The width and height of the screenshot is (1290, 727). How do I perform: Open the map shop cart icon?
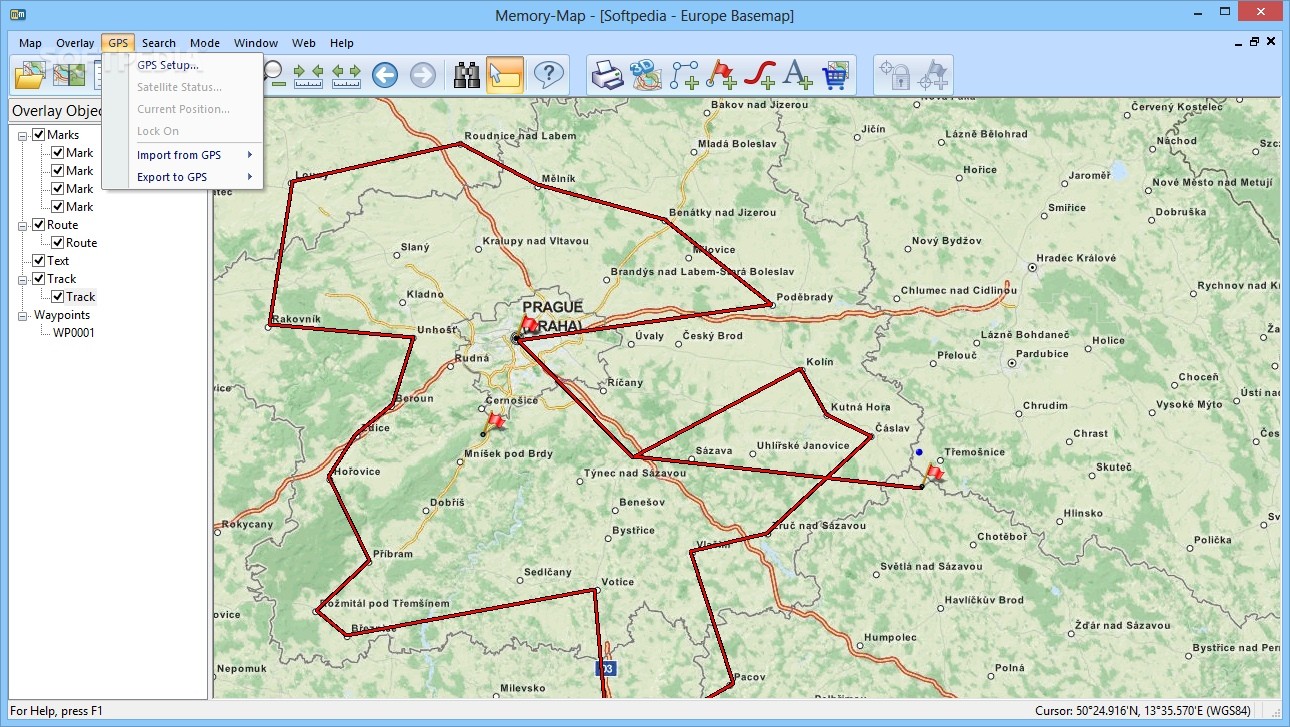[x=835, y=75]
